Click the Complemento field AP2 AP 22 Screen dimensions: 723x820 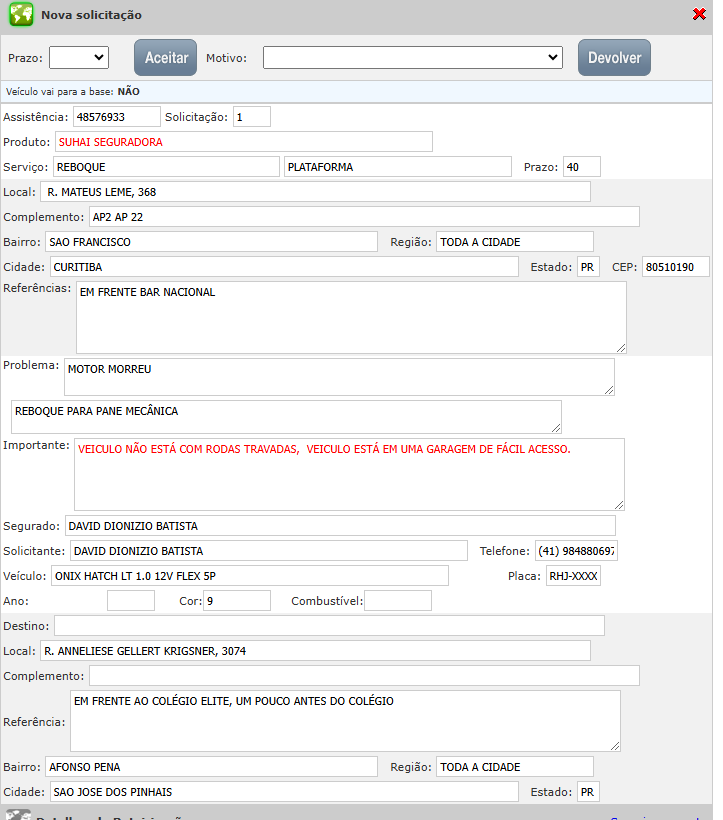pos(364,217)
